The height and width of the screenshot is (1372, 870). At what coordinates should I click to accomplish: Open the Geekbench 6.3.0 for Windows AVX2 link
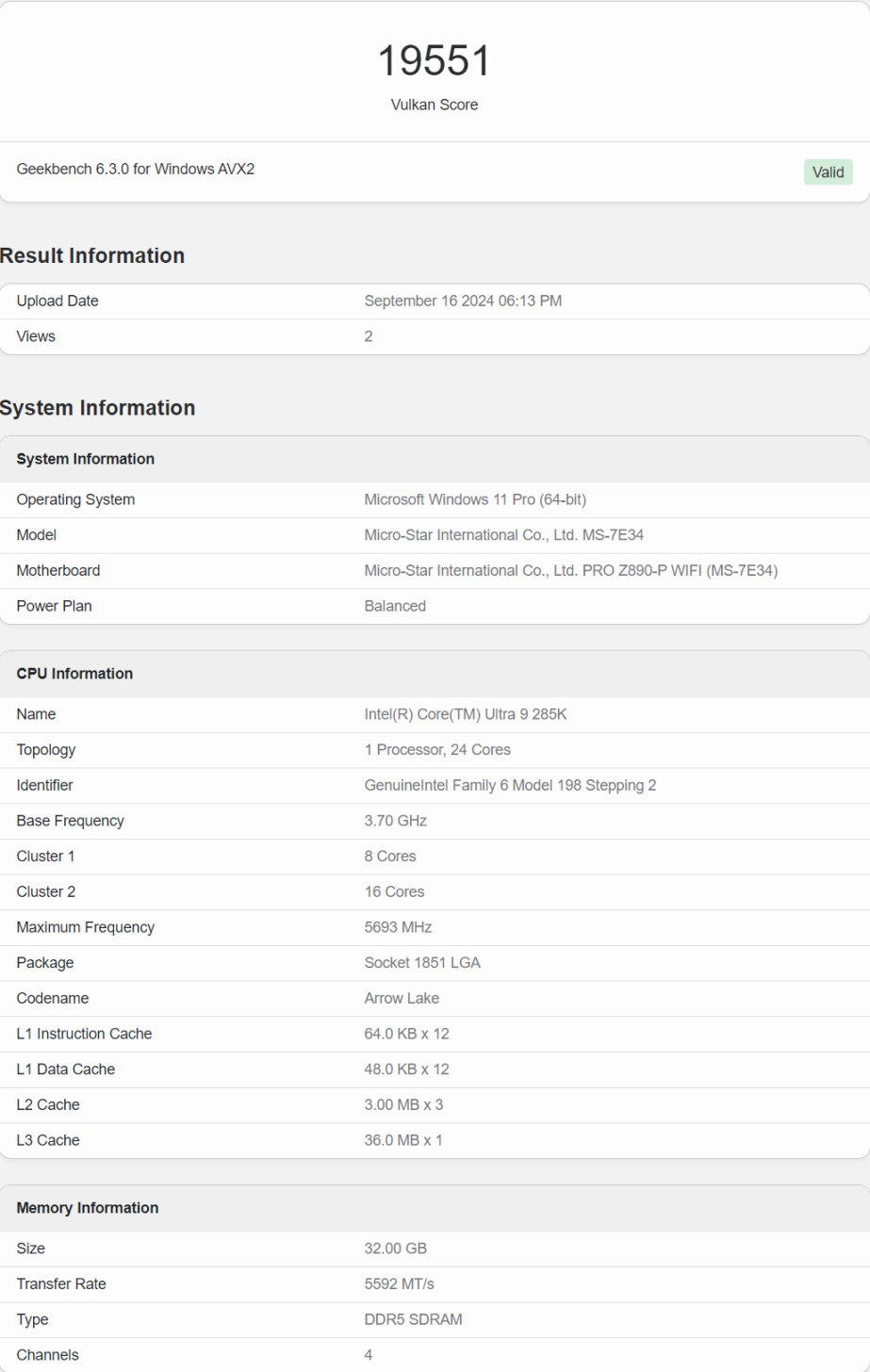tap(134, 170)
